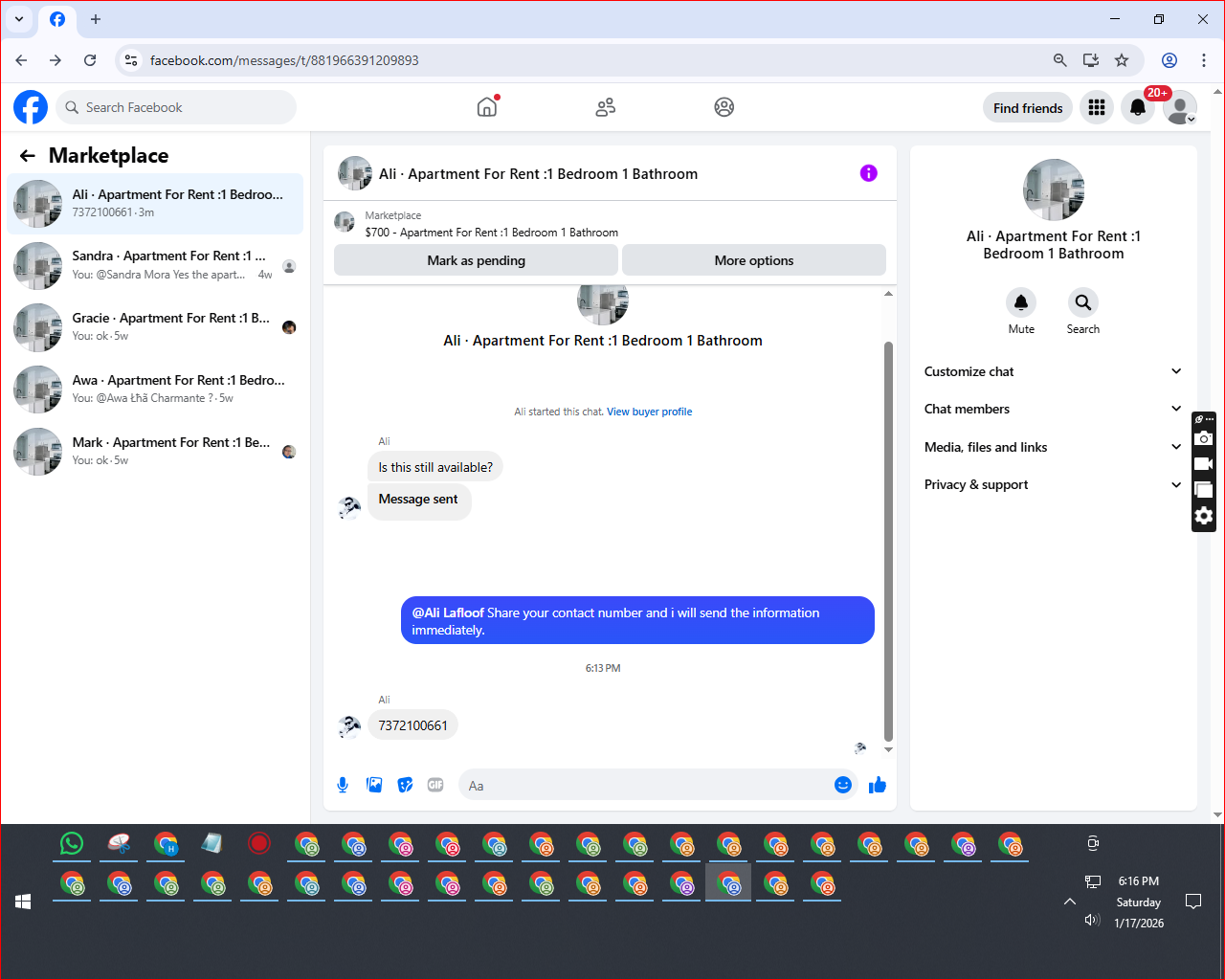Open the video recorder icon on the side overlay toolbar
The width and height of the screenshot is (1225, 980).
click(1204, 464)
